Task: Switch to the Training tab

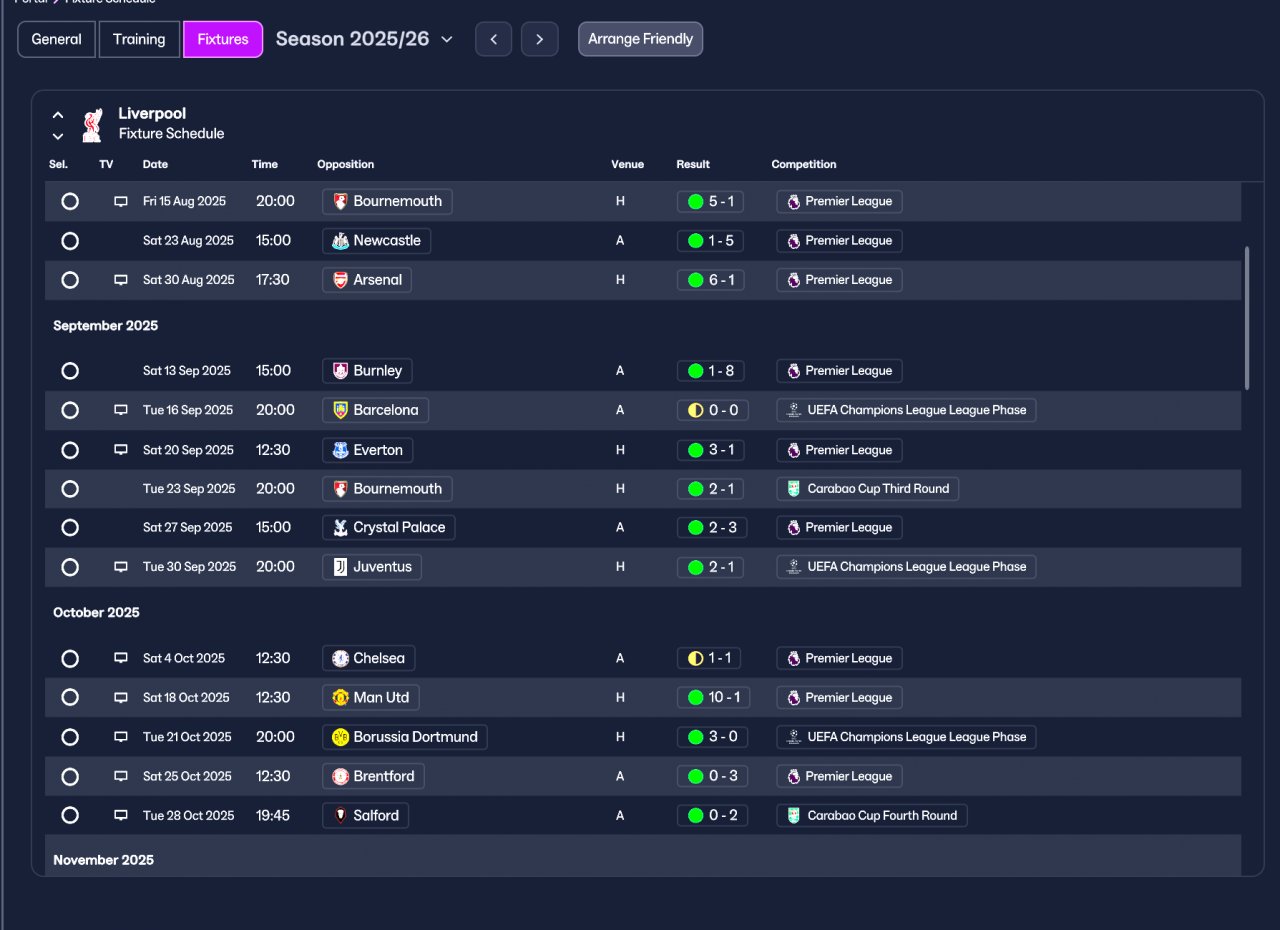Action: click(139, 39)
